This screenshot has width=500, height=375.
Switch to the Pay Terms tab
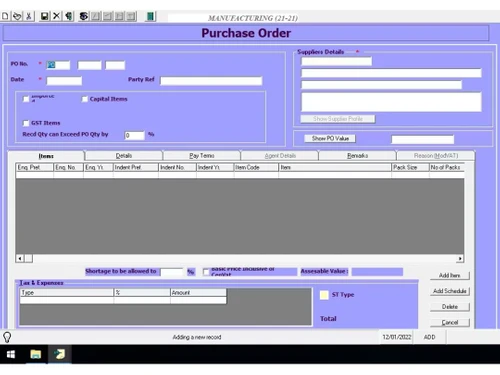[202, 156]
